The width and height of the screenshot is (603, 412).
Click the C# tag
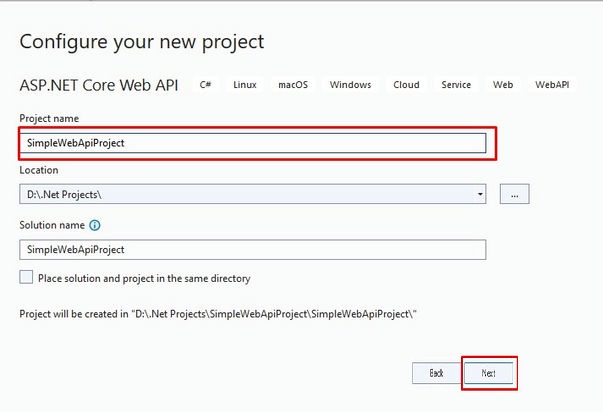[x=205, y=85]
